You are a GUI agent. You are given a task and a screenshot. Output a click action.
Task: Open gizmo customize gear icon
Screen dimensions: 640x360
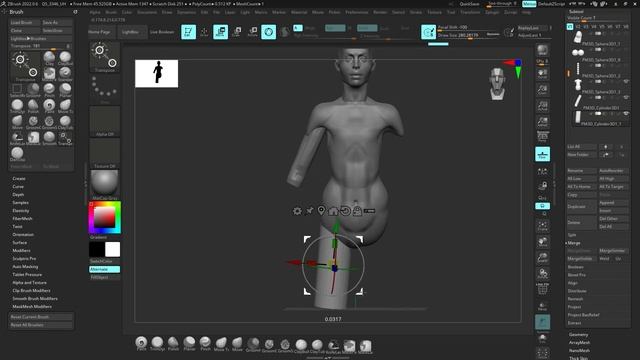tap(298, 211)
